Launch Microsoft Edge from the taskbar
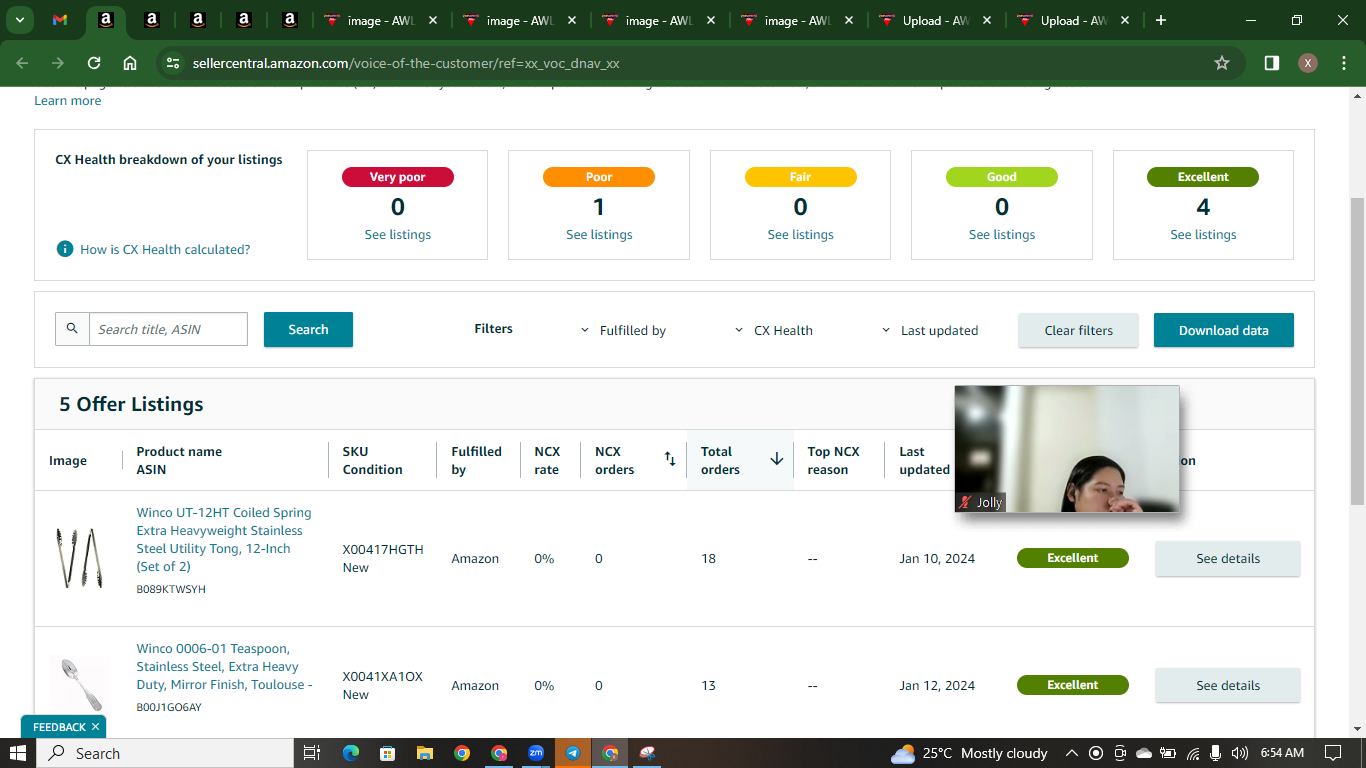 click(x=350, y=753)
